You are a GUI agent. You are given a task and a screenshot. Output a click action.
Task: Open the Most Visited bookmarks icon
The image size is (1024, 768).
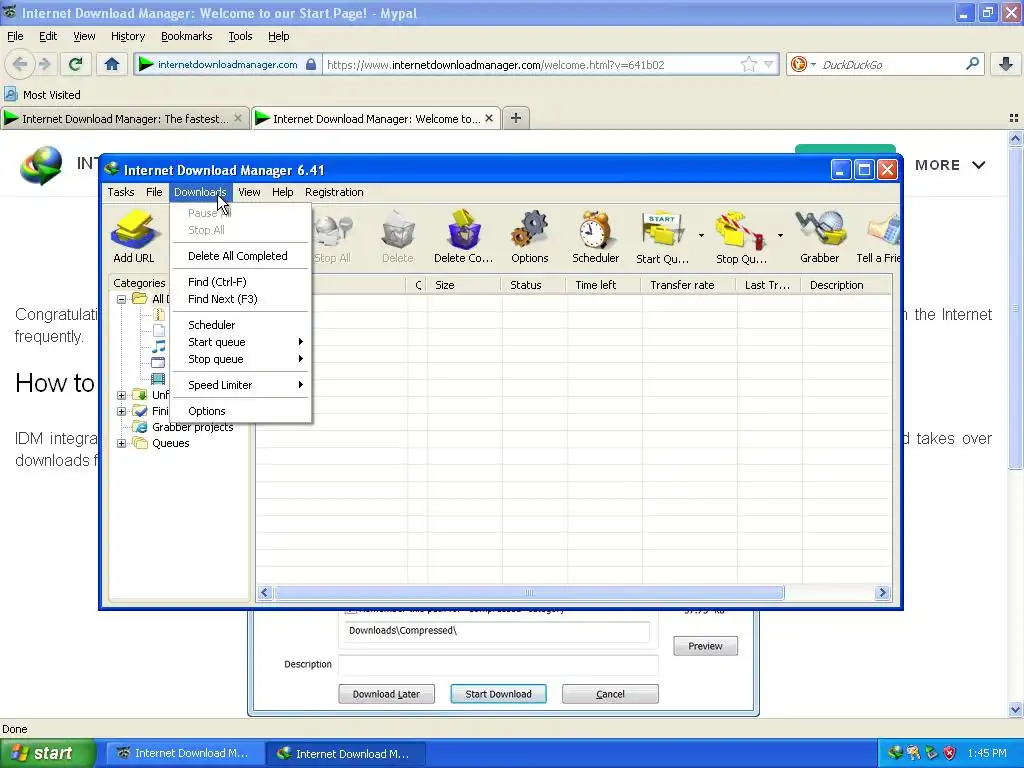pos(11,95)
